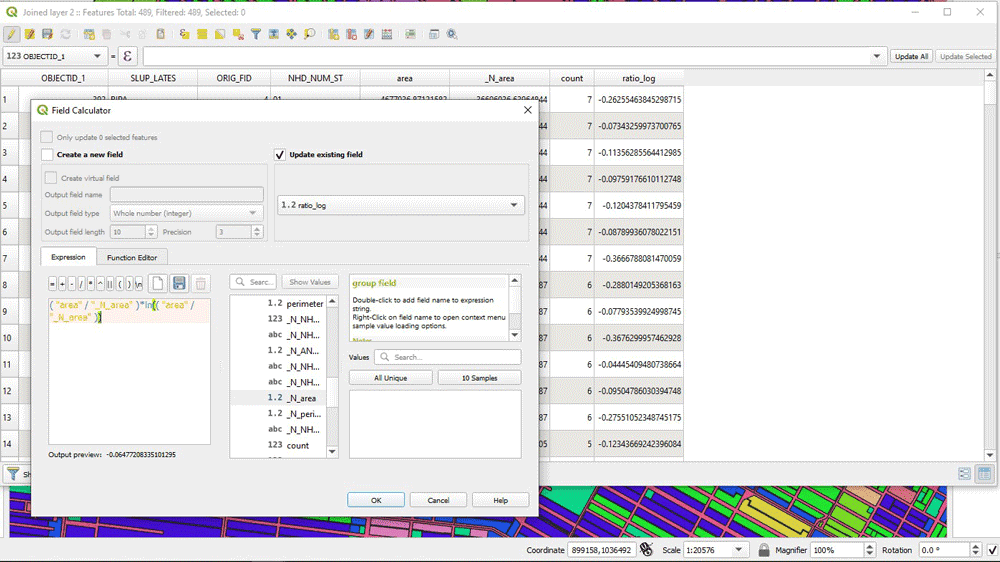Reload the attribute table
Viewport: 1000px width, 562px height.
(65, 34)
